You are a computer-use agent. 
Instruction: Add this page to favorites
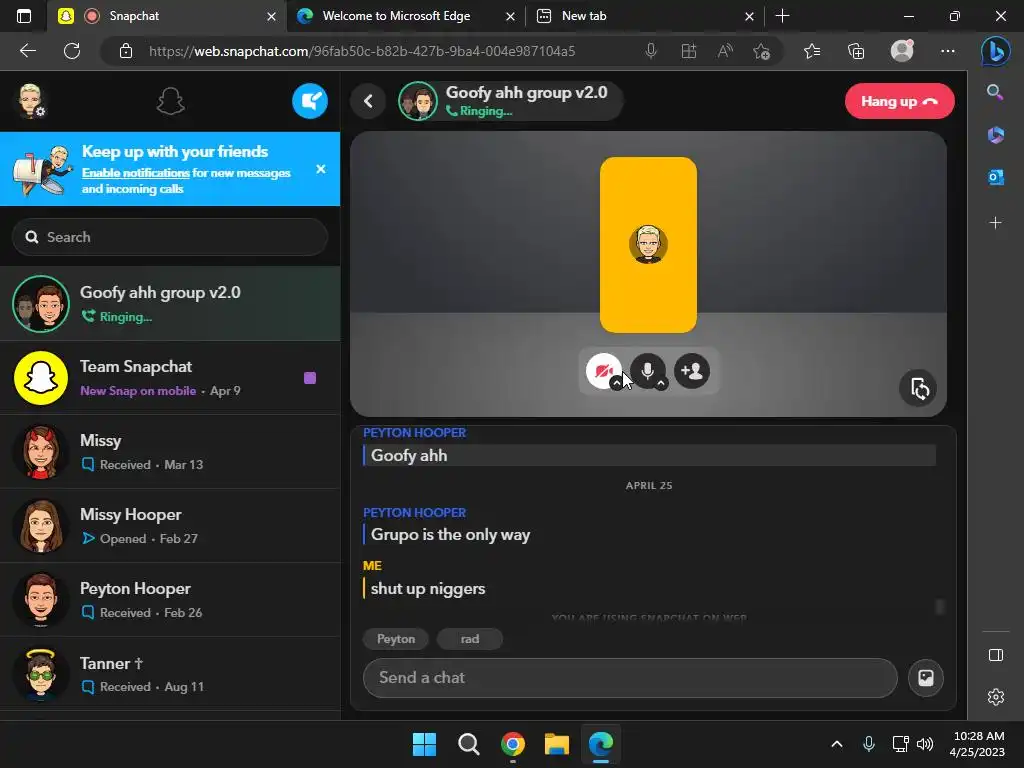coord(761,51)
